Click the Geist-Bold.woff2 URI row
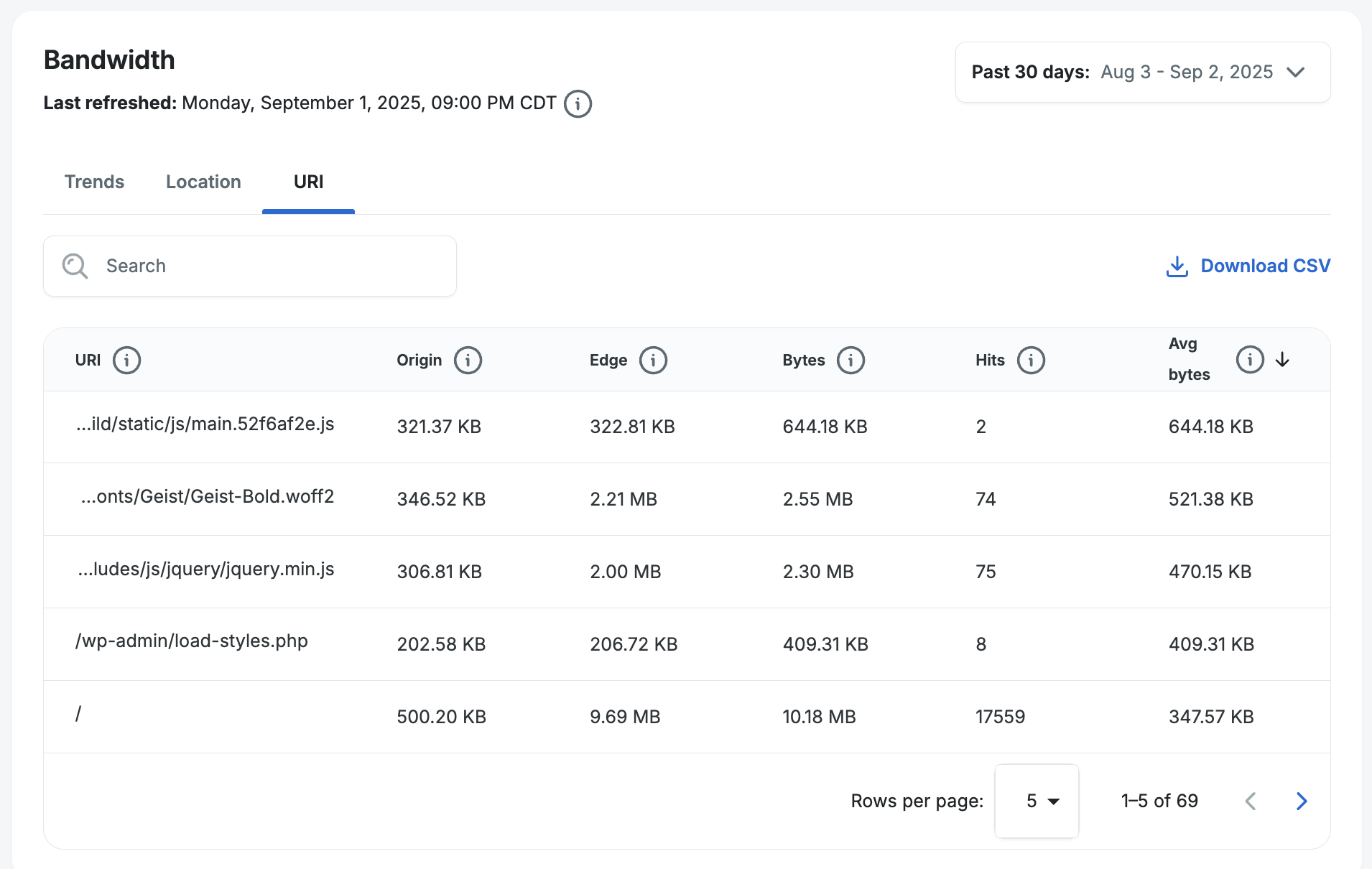The image size is (1372, 869). coord(207,497)
